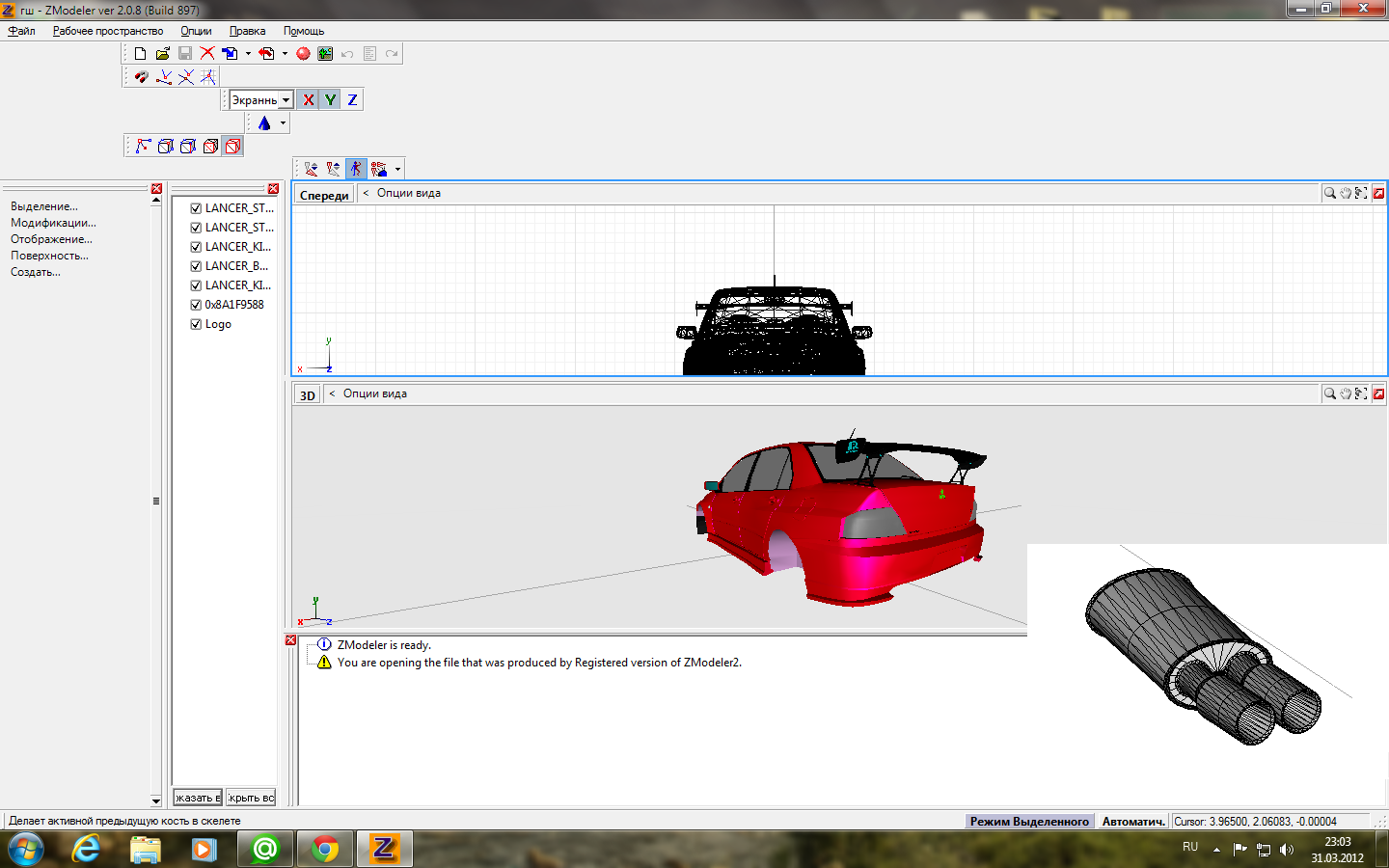
Task: Switch to polygons level cube icon
Action: [x=210, y=147]
